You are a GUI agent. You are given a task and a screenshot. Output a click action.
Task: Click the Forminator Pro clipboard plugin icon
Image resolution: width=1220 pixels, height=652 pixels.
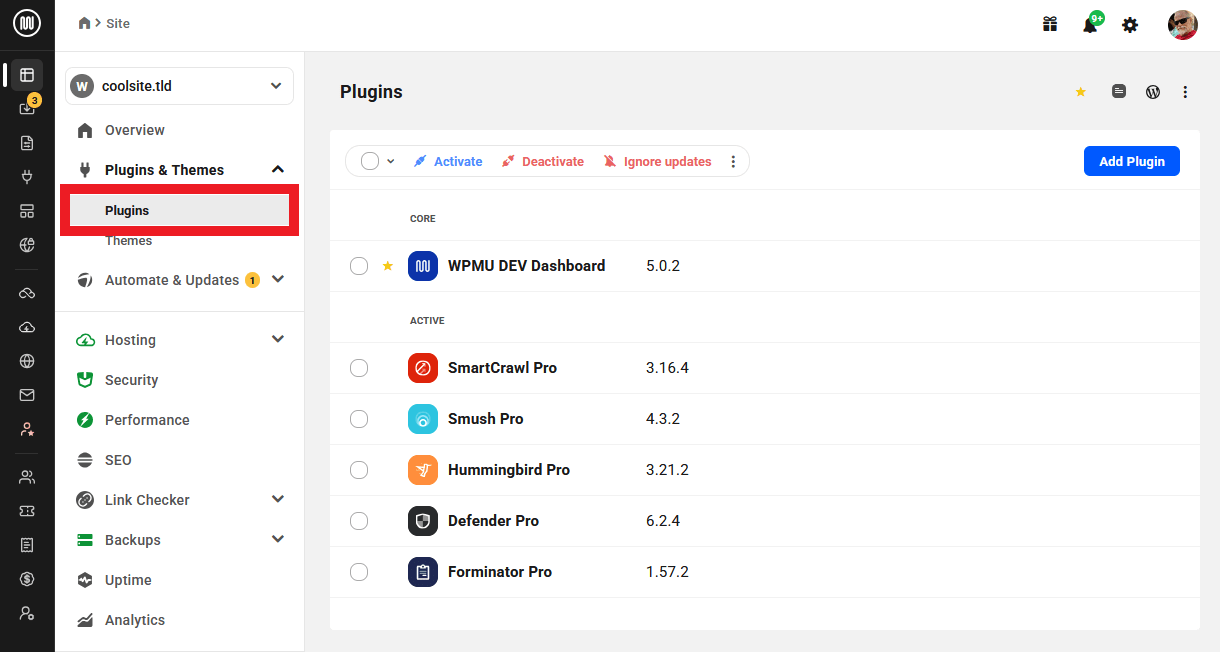click(x=423, y=572)
